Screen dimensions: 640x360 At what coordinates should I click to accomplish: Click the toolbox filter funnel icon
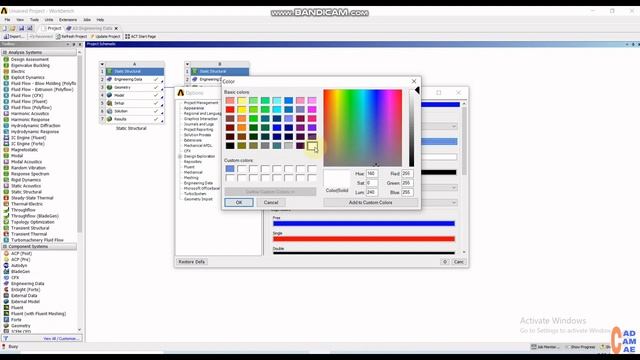click(x=5, y=338)
